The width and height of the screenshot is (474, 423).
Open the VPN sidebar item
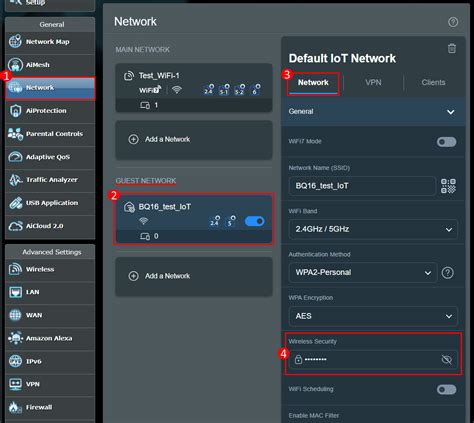point(50,384)
